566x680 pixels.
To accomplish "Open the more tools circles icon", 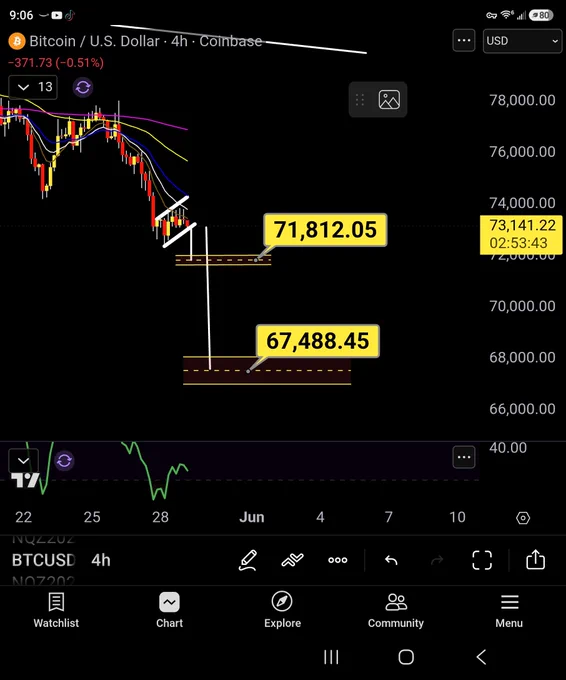I will point(337,560).
